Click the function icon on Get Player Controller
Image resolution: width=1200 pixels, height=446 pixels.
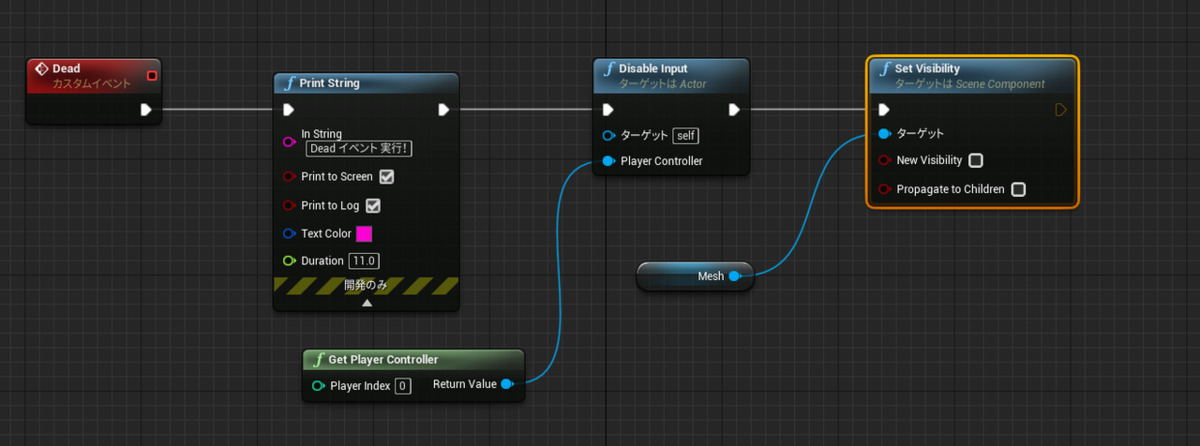click(318, 359)
